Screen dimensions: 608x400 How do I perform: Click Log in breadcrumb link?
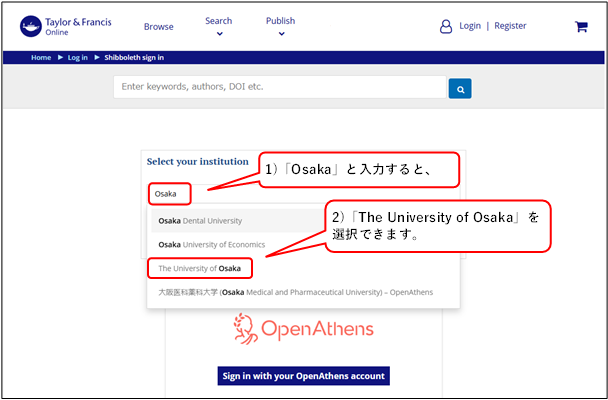pos(78,58)
